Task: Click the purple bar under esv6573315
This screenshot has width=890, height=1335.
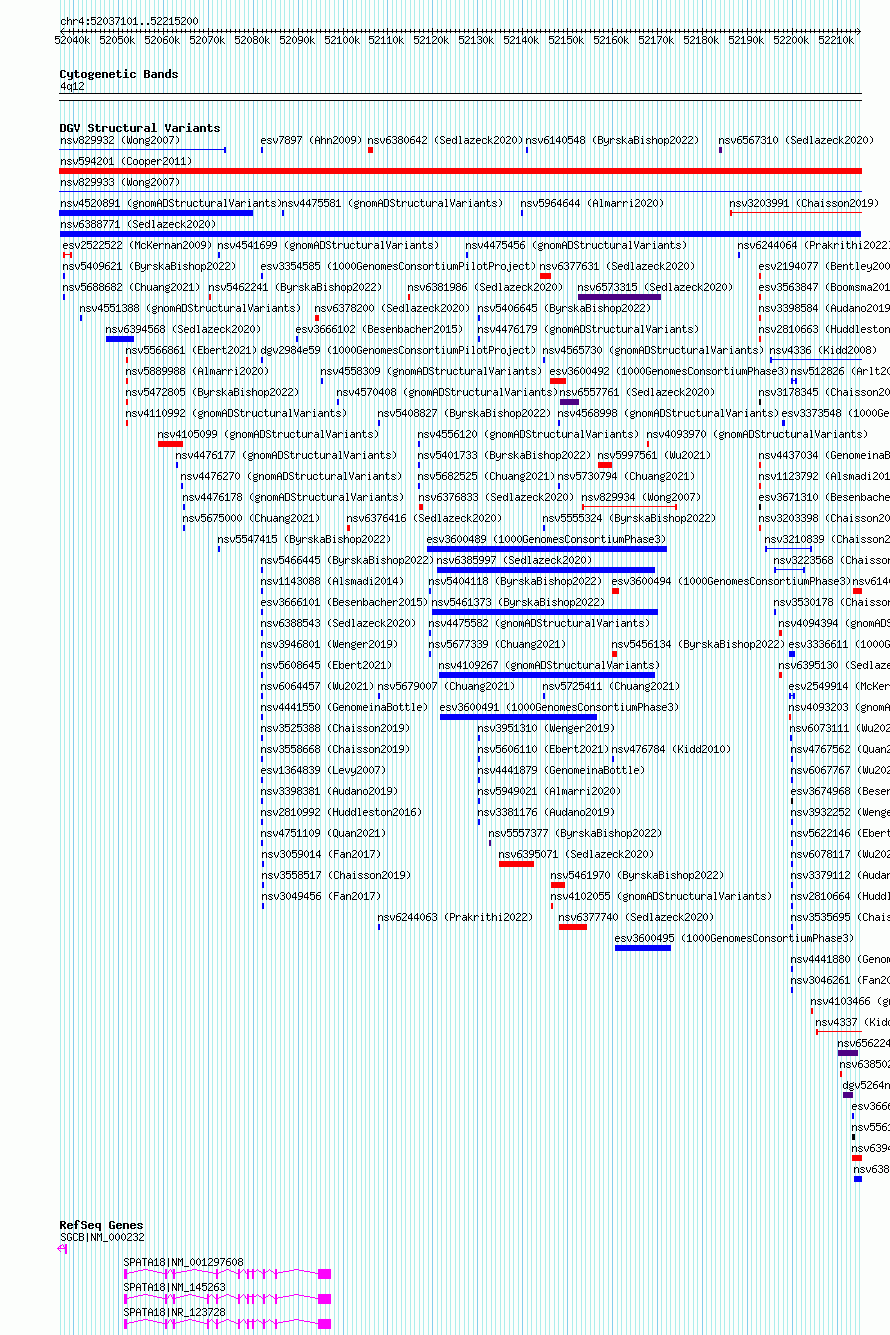Action: pos(619,297)
